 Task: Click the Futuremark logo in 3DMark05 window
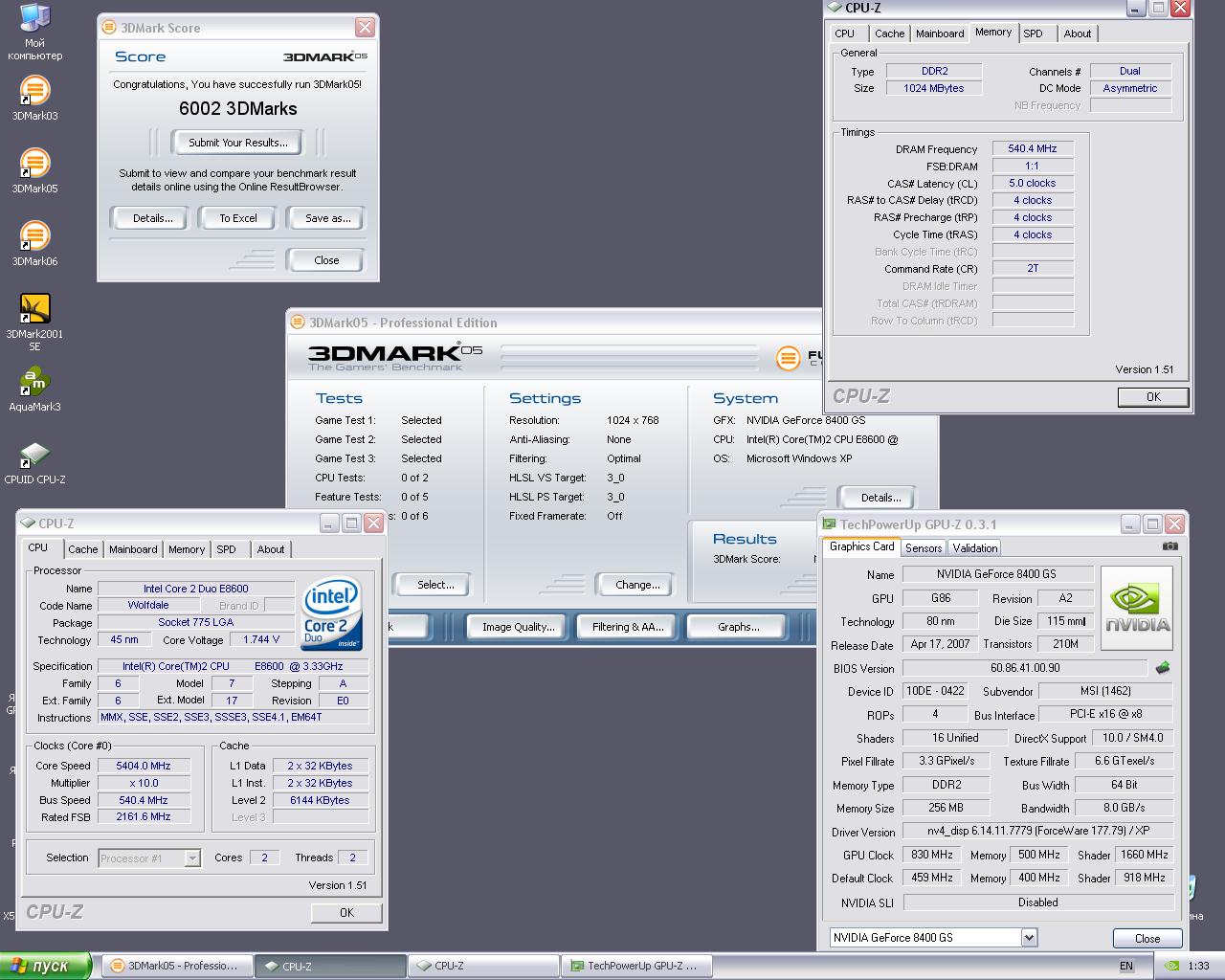coord(788,358)
